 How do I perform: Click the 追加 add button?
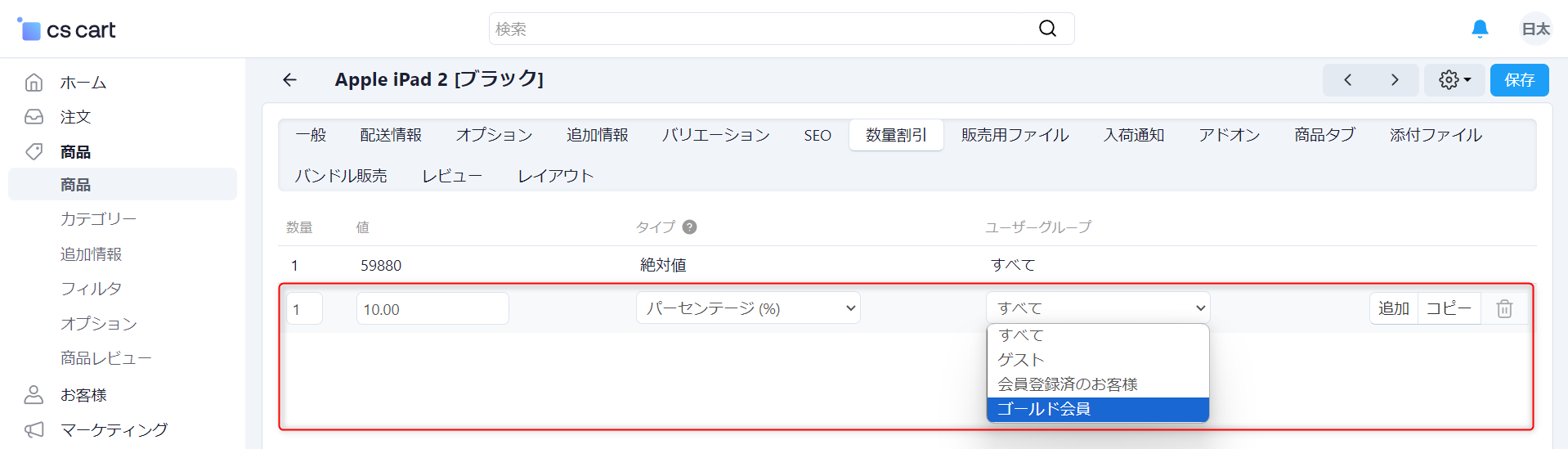coord(1394,308)
